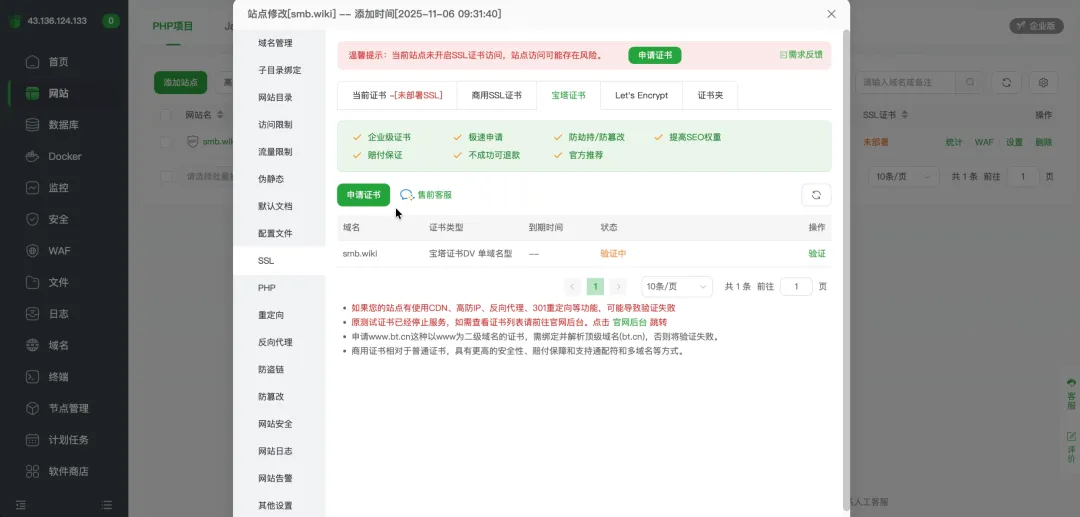Click the 售前客服 chat bubble icon
Screen dimensions: 1080x517
click(x=407, y=195)
